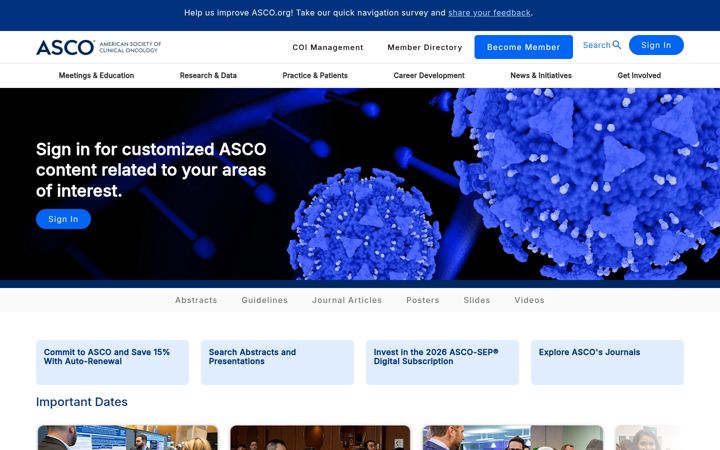The image size is (720, 450).
Task: Open Meetings & Education menu
Action: [96, 75]
